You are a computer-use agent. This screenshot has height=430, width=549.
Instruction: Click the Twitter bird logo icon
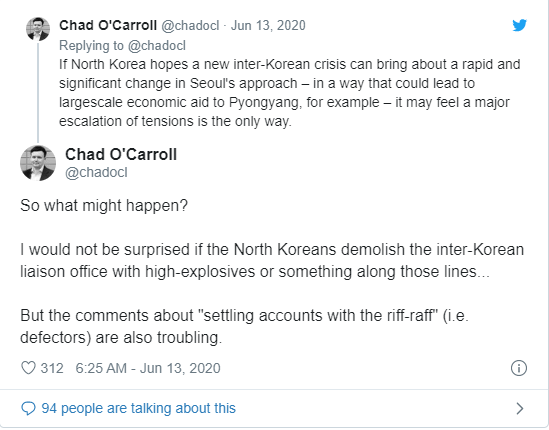[x=520, y=25]
